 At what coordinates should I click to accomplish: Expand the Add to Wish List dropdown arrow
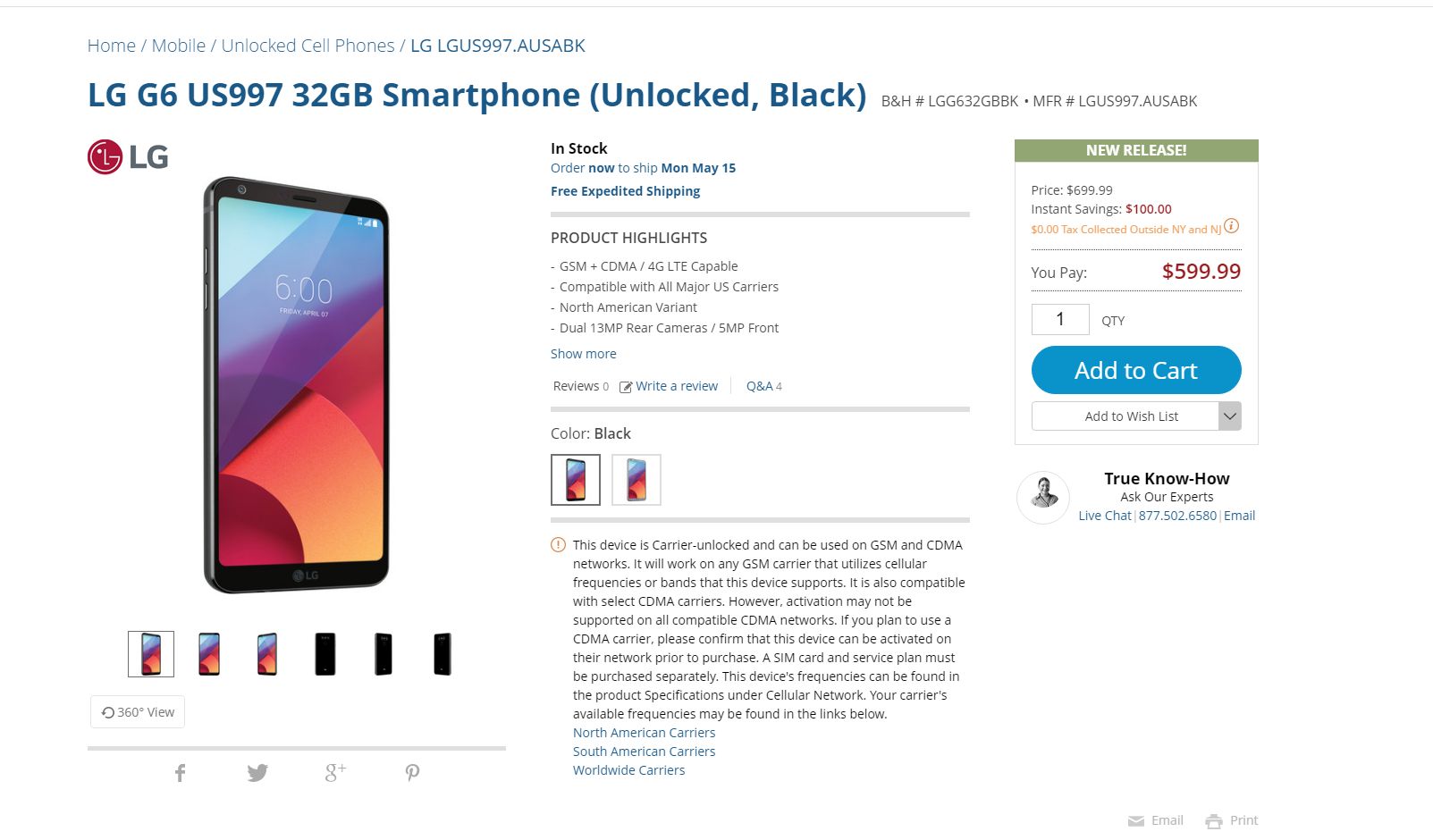[1230, 416]
